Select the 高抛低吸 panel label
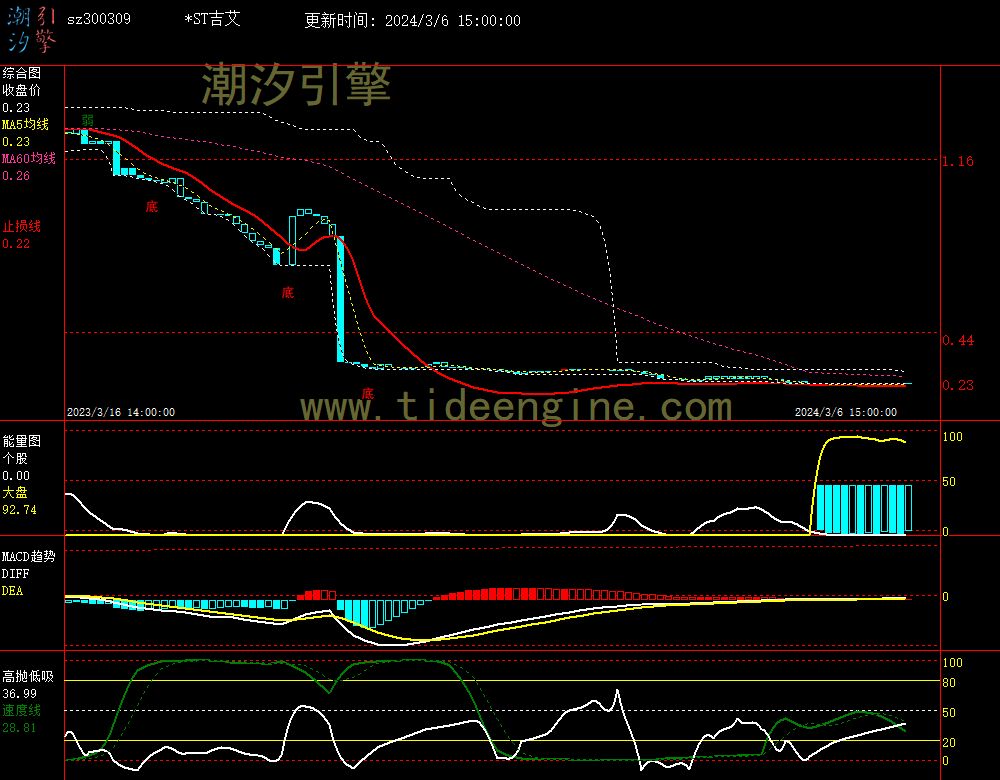This screenshot has width=1000, height=780. 28,676
